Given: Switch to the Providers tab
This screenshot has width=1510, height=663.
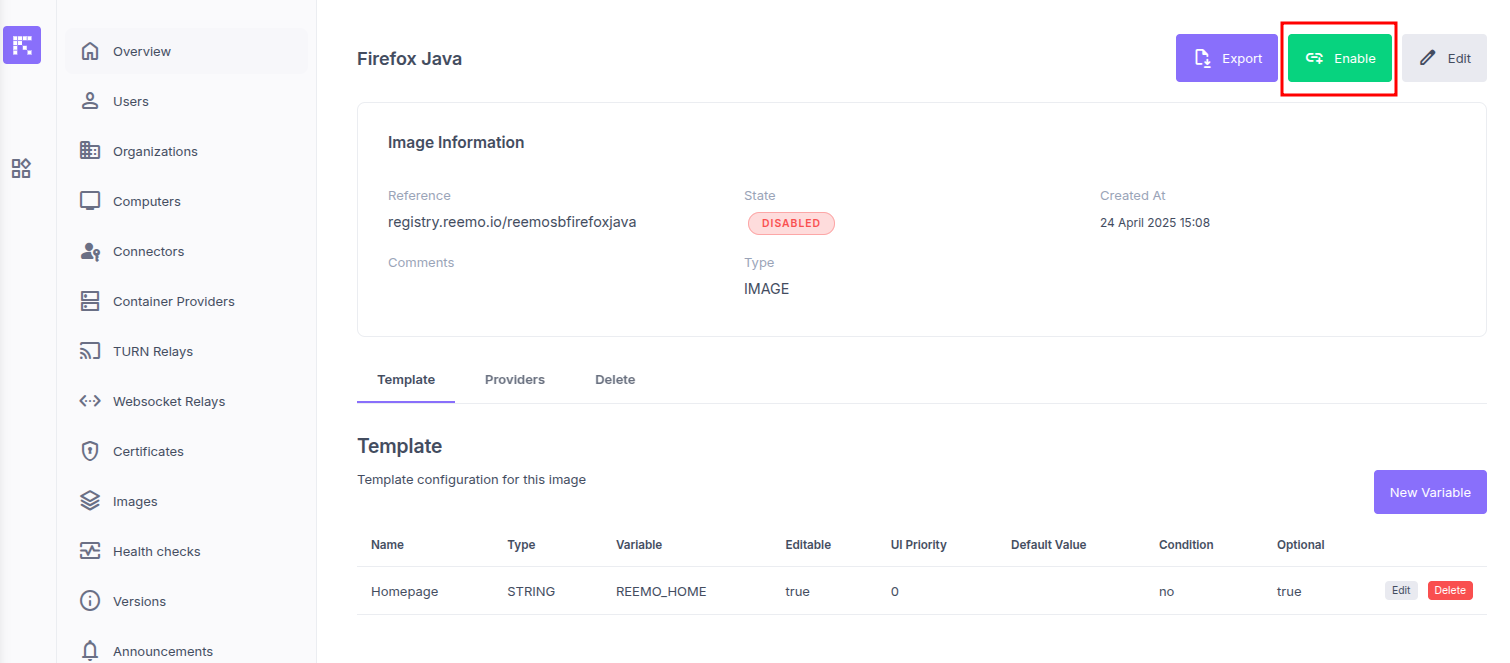Looking at the screenshot, I should 515,380.
